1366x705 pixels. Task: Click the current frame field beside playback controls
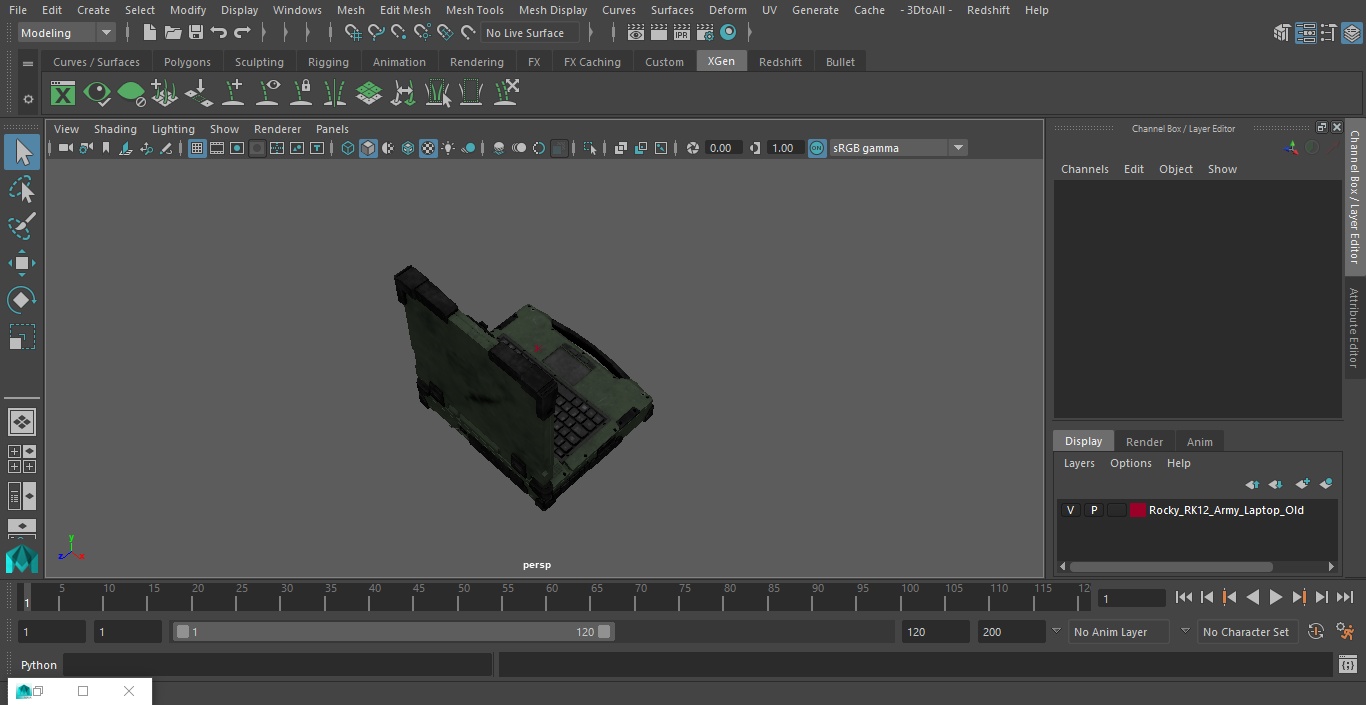click(1131, 598)
